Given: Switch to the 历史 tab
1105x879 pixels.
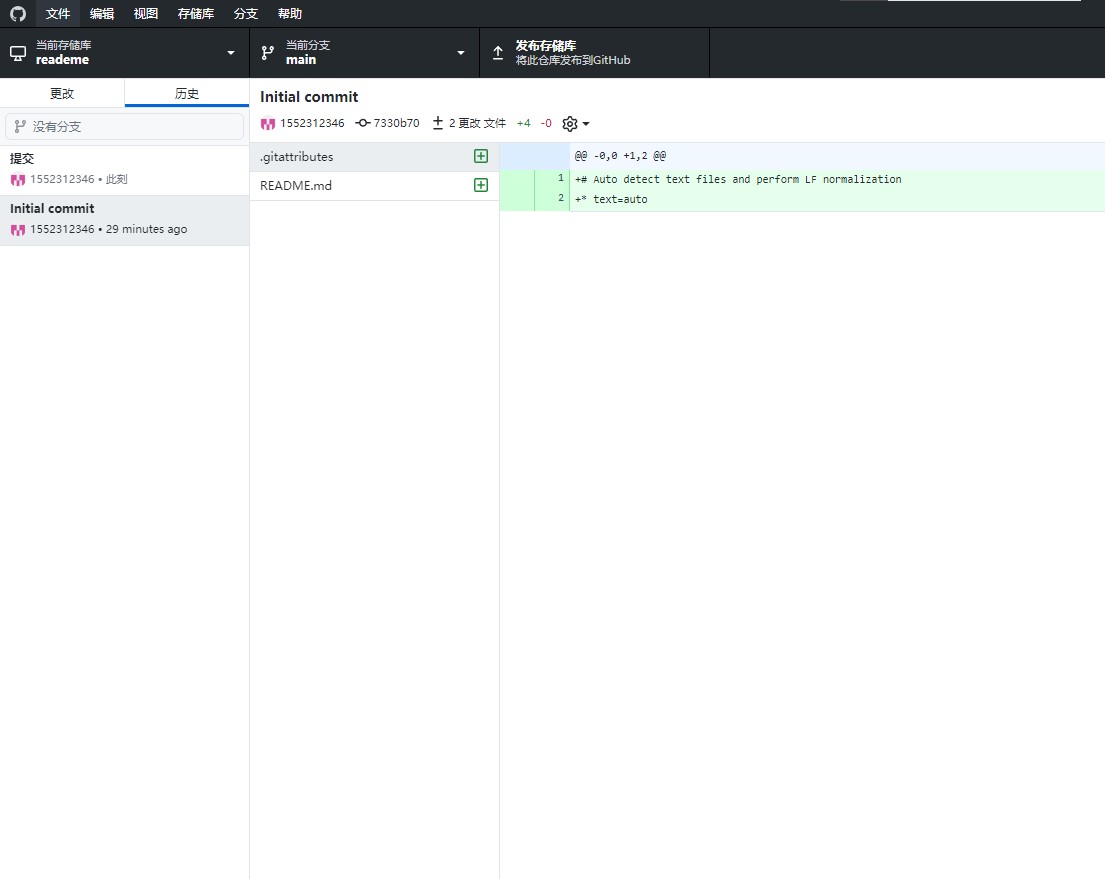Looking at the screenshot, I should click(187, 93).
